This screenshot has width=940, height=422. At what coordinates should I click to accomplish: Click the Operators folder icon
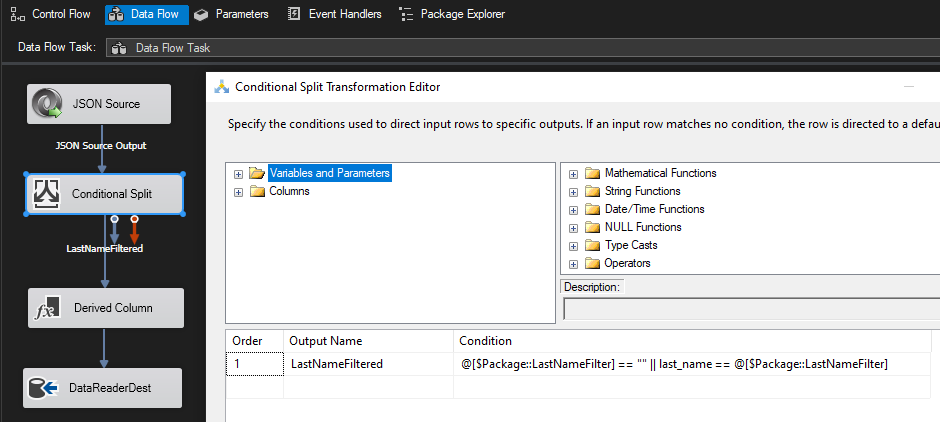(x=592, y=263)
